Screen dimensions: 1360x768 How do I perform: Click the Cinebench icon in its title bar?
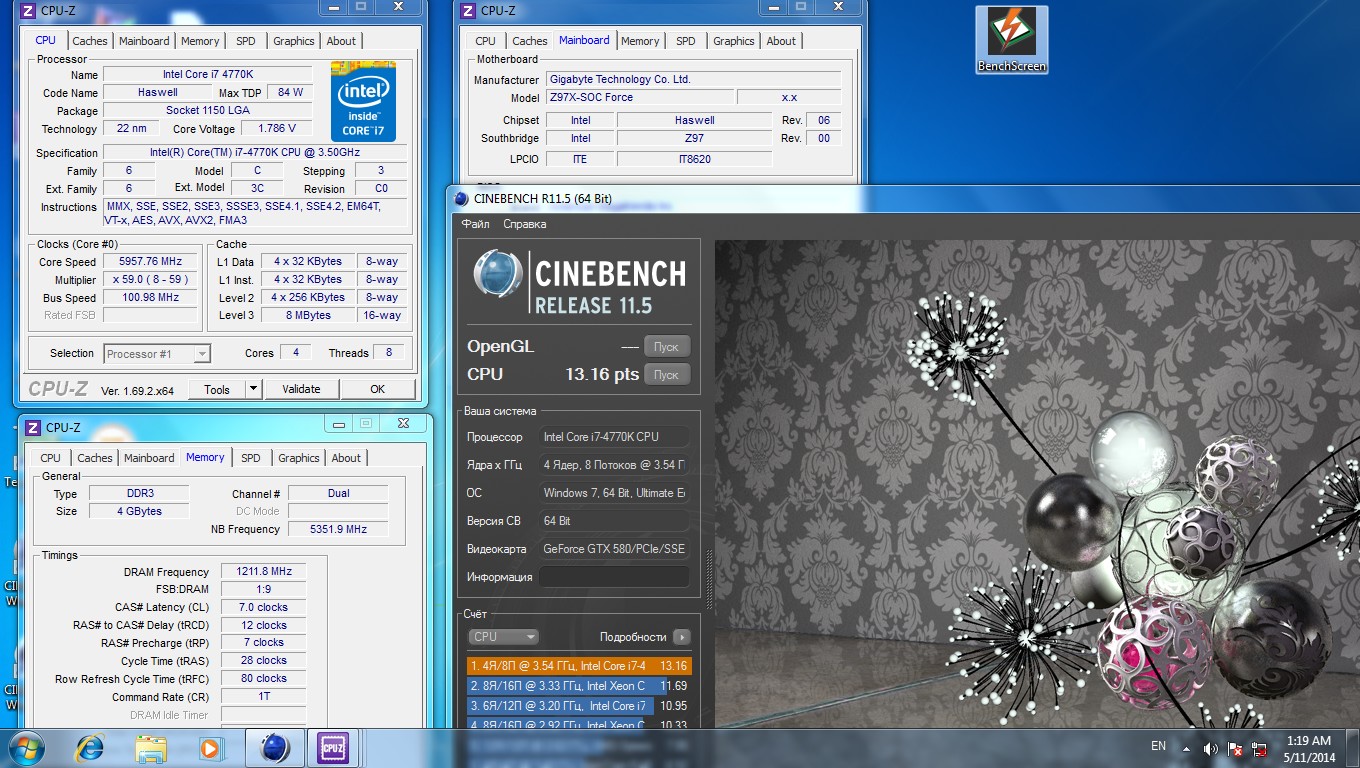[x=461, y=198]
